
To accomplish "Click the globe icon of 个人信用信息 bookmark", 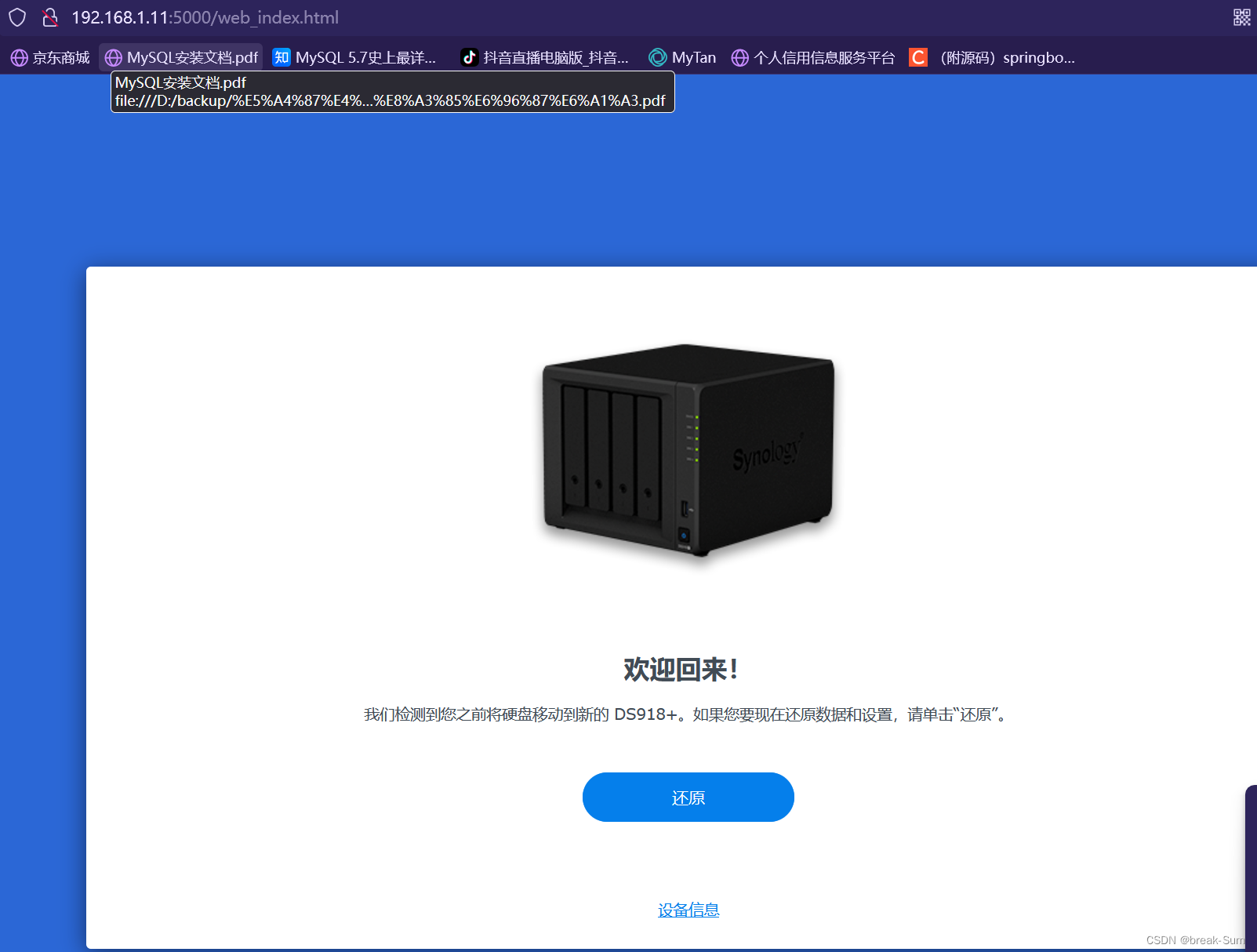I will [x=739, y=57].
